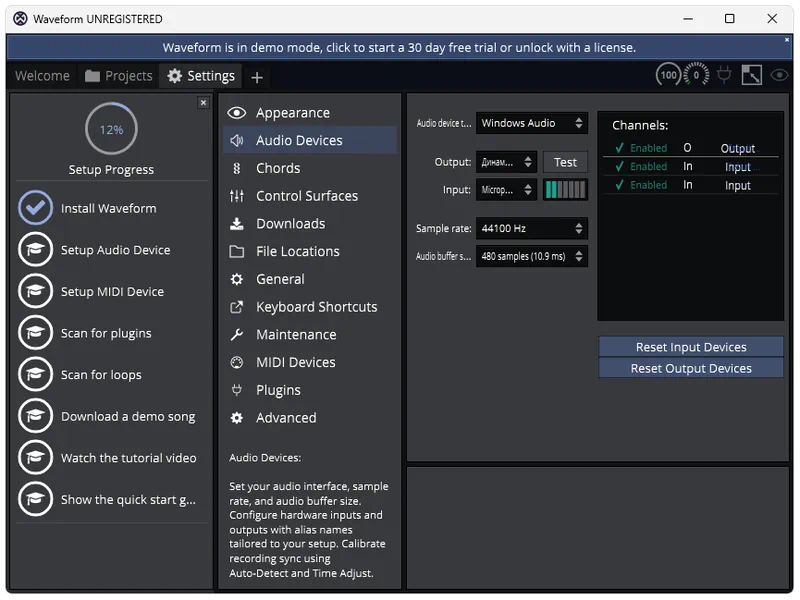This screenshot has width=800, height=600.
Task: Open the Keyboard Shortcuts settings page
Action: (x=310, y=307)
